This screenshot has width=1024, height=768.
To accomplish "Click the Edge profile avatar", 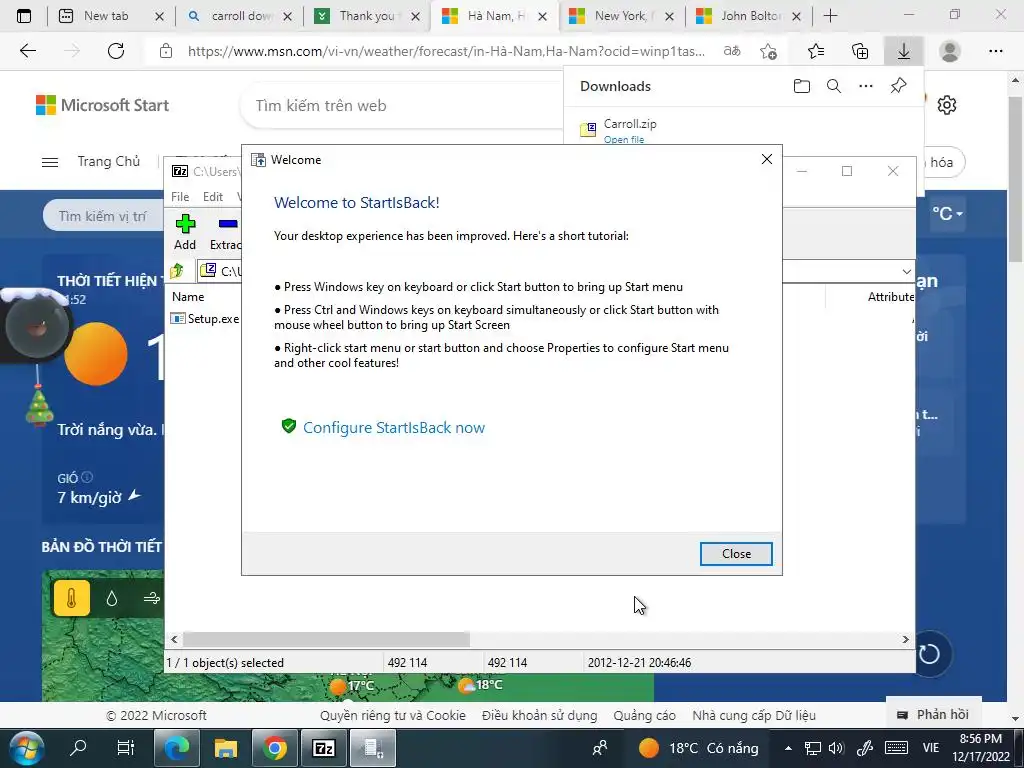I will tap(950, 51).
